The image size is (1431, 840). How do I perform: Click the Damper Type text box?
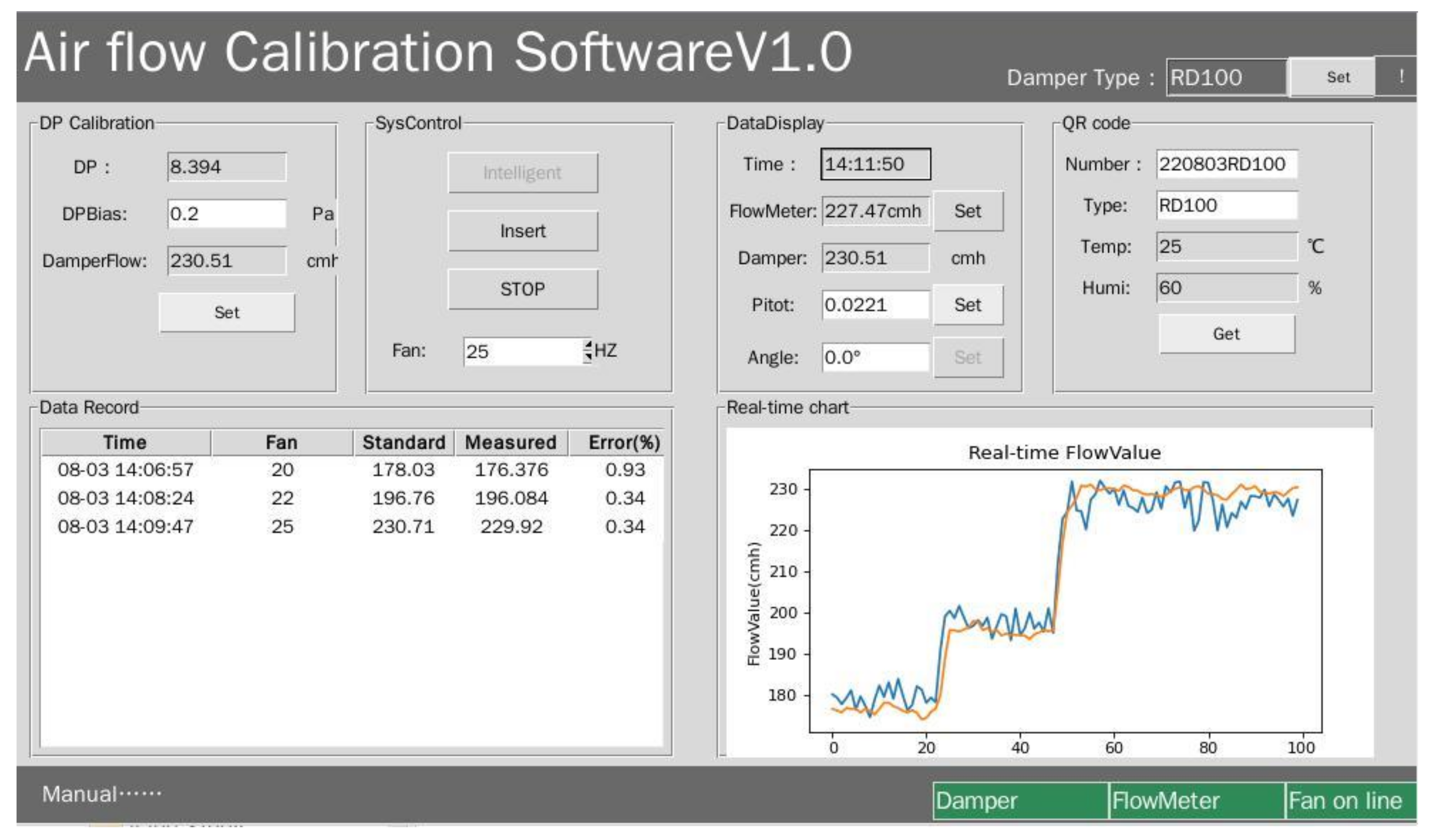click(1226, 78)
